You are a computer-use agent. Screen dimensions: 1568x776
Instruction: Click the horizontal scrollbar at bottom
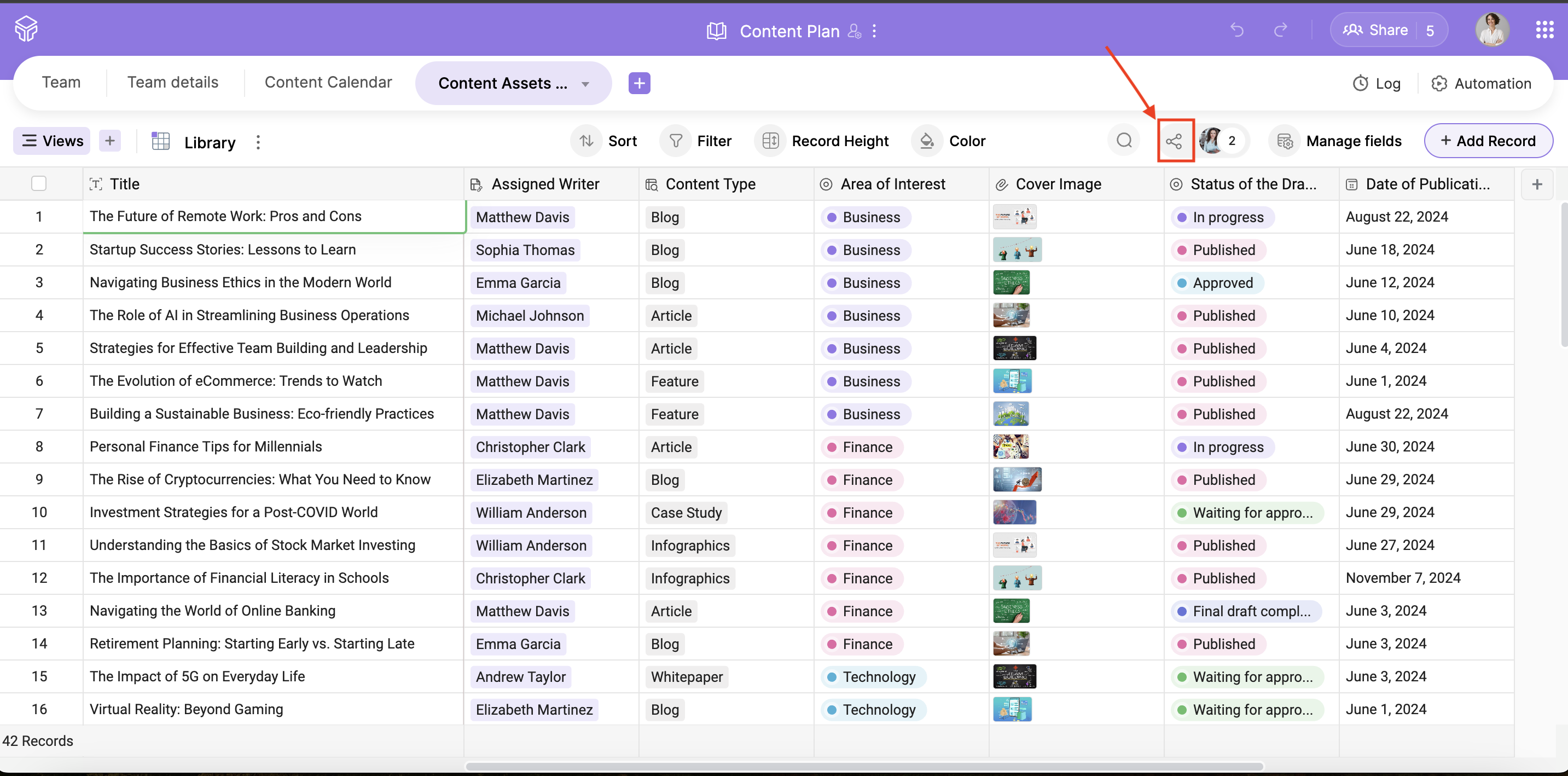click(864, 766)
